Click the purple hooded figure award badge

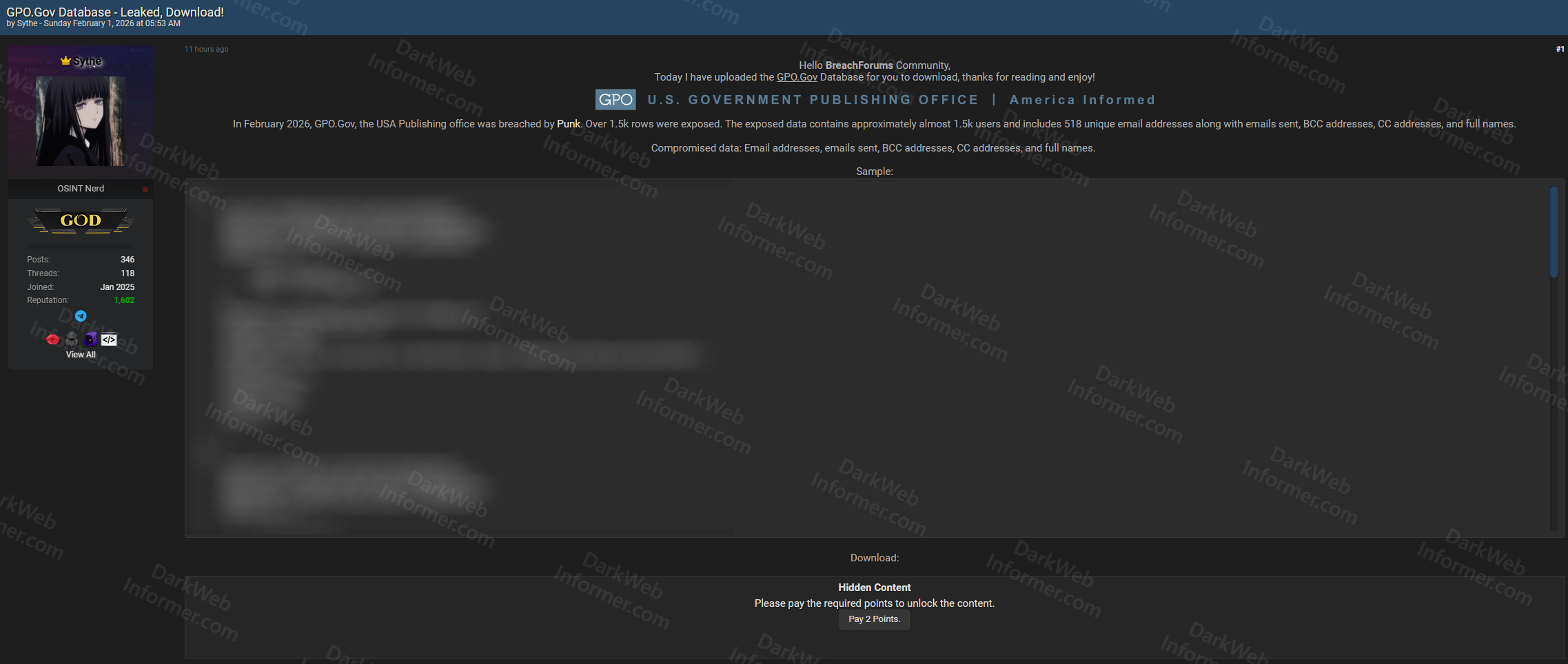coord(90,339)
